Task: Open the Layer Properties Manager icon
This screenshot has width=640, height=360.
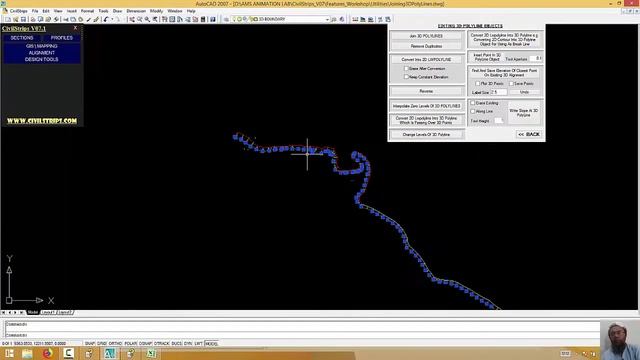Action: pos(226,19)
